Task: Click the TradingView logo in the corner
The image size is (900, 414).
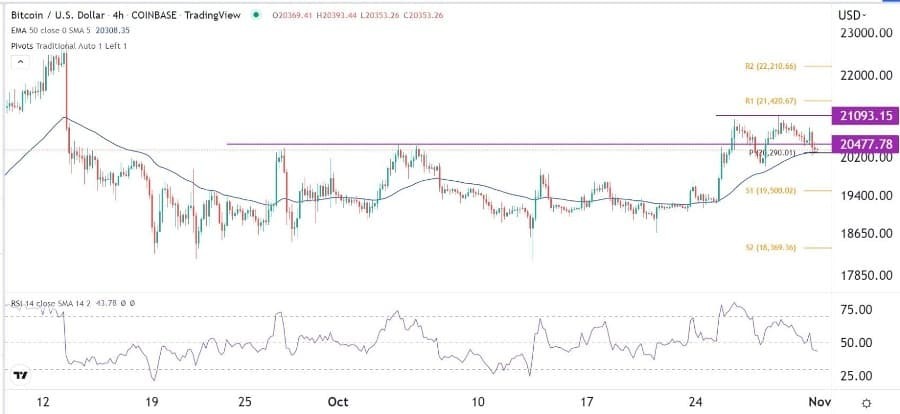Action: click(19, 376)
